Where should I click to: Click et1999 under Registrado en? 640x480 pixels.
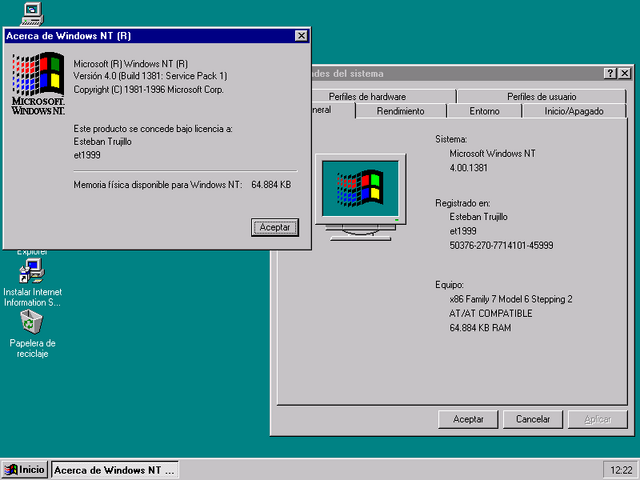463,231
